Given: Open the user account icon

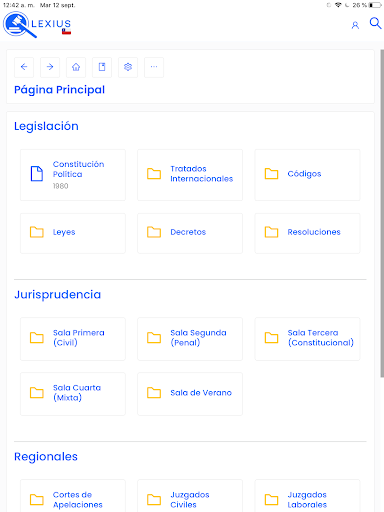Looking at the screenshot, I should click(355, 25).
